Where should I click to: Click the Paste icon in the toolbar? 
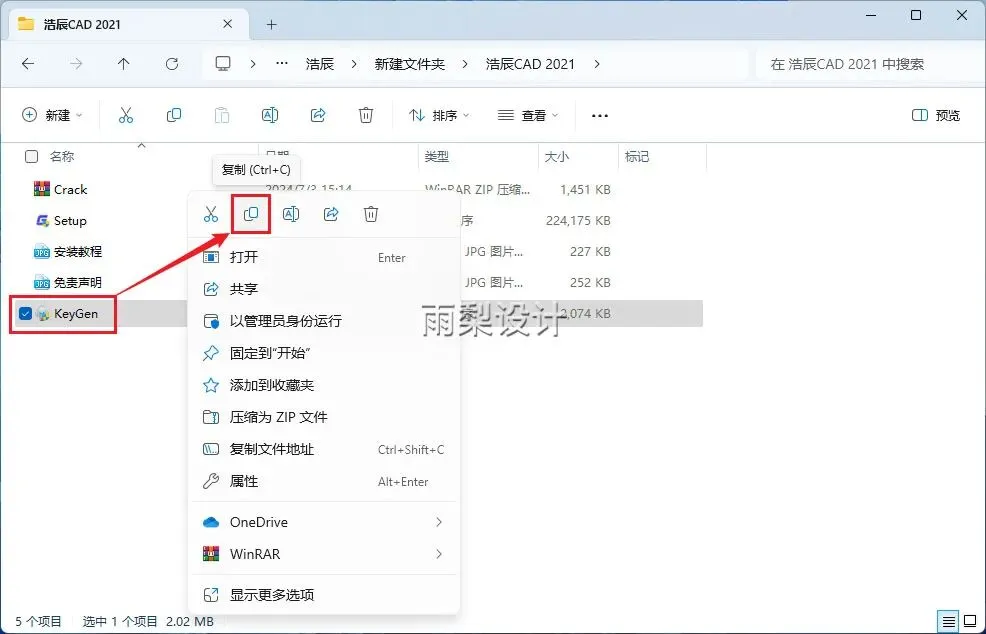point(221,115)
